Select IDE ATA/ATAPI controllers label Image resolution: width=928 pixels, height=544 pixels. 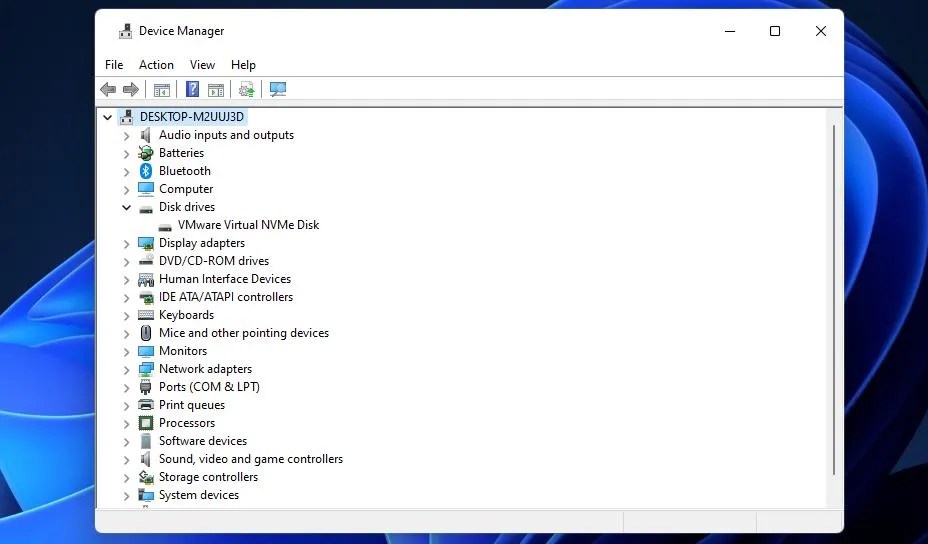[226, 297]
